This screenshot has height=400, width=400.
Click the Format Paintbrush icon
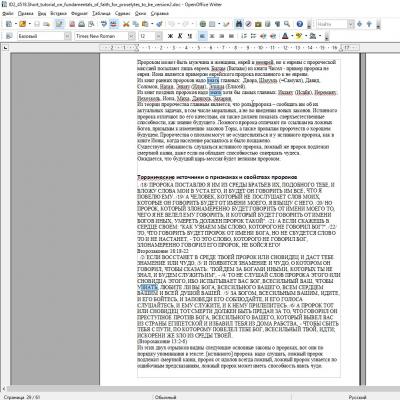(159, 24)
